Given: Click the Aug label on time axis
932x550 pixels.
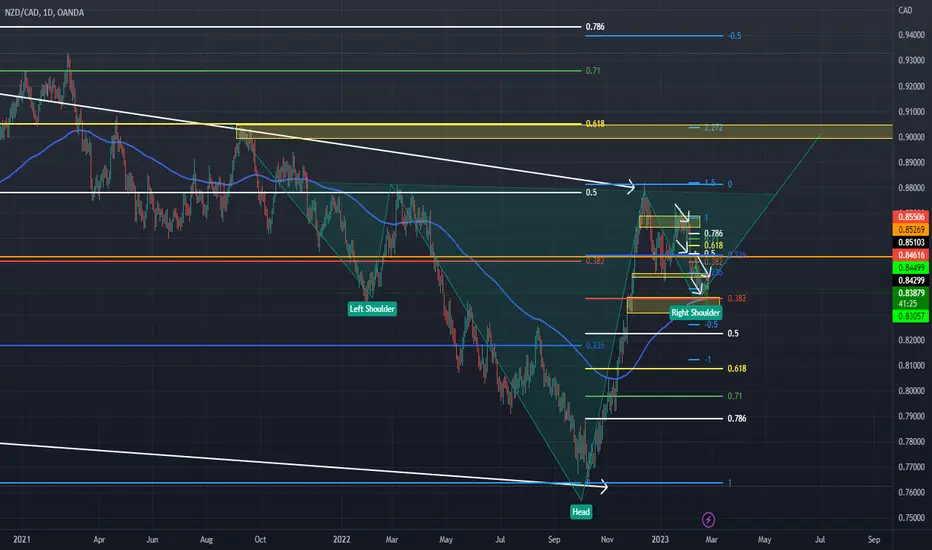Looking at the screenshot, I should (x=206, y=539).
